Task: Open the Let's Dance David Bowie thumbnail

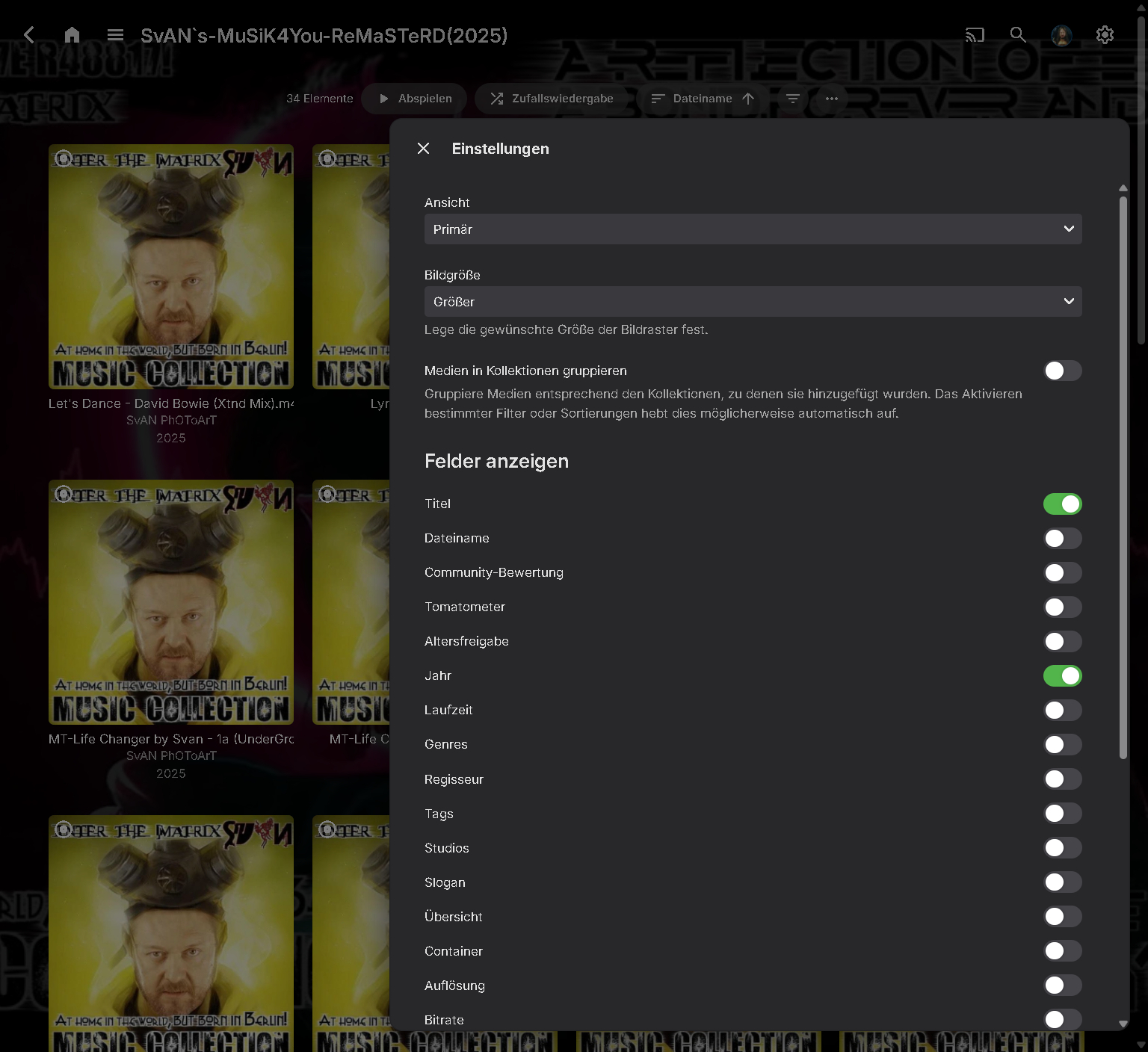Action: coord(171,267)
